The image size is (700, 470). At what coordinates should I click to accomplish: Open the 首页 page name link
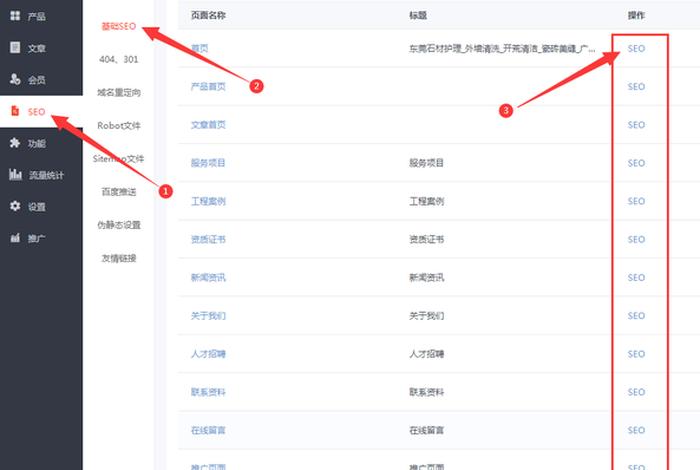[x=200, y=48]
